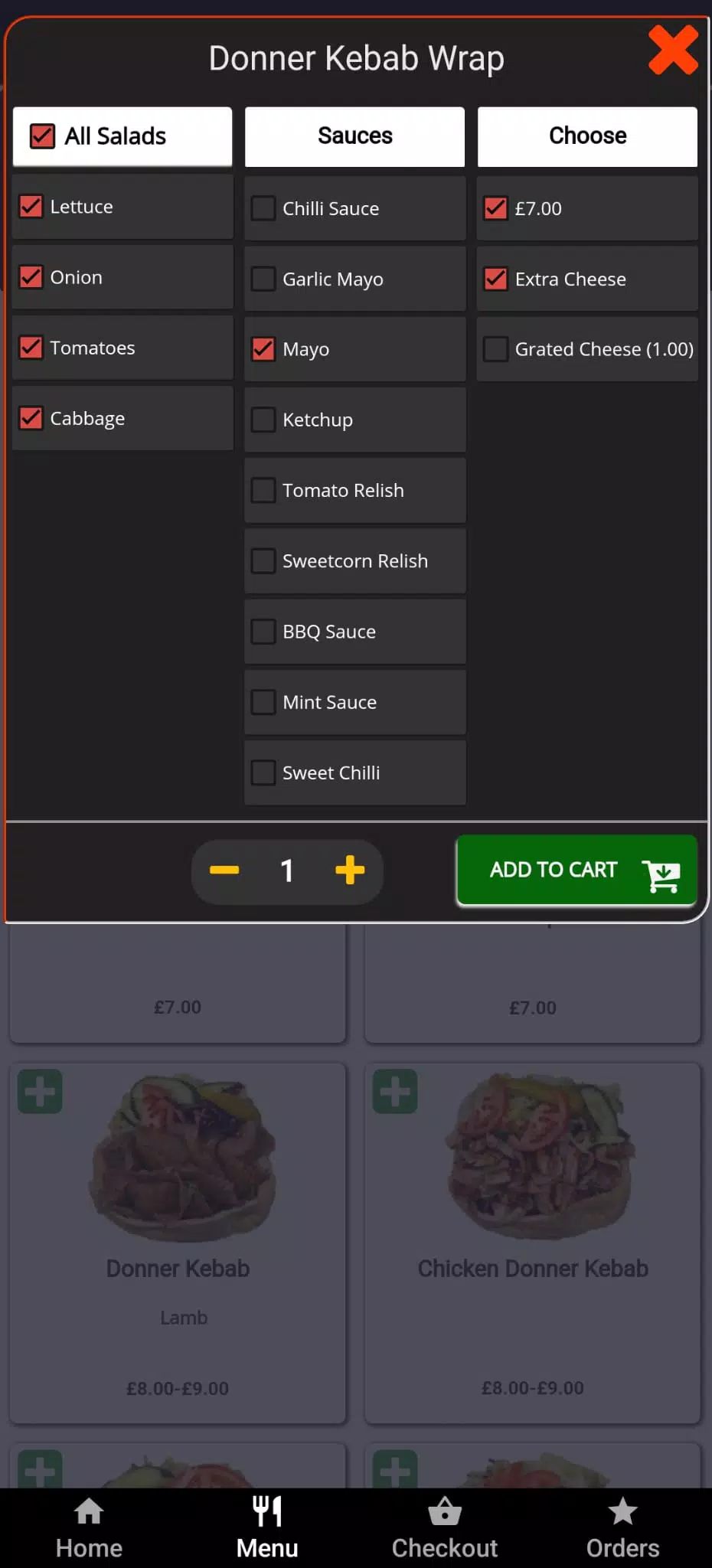Deselect the Extra Cheese checkbox
The width and height of the screenshot is (712, 1568).
tap(495, 279)
